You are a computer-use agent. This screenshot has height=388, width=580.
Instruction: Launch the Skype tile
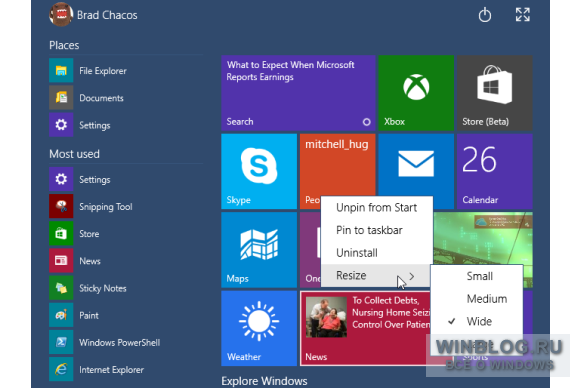tap(259, 172)
